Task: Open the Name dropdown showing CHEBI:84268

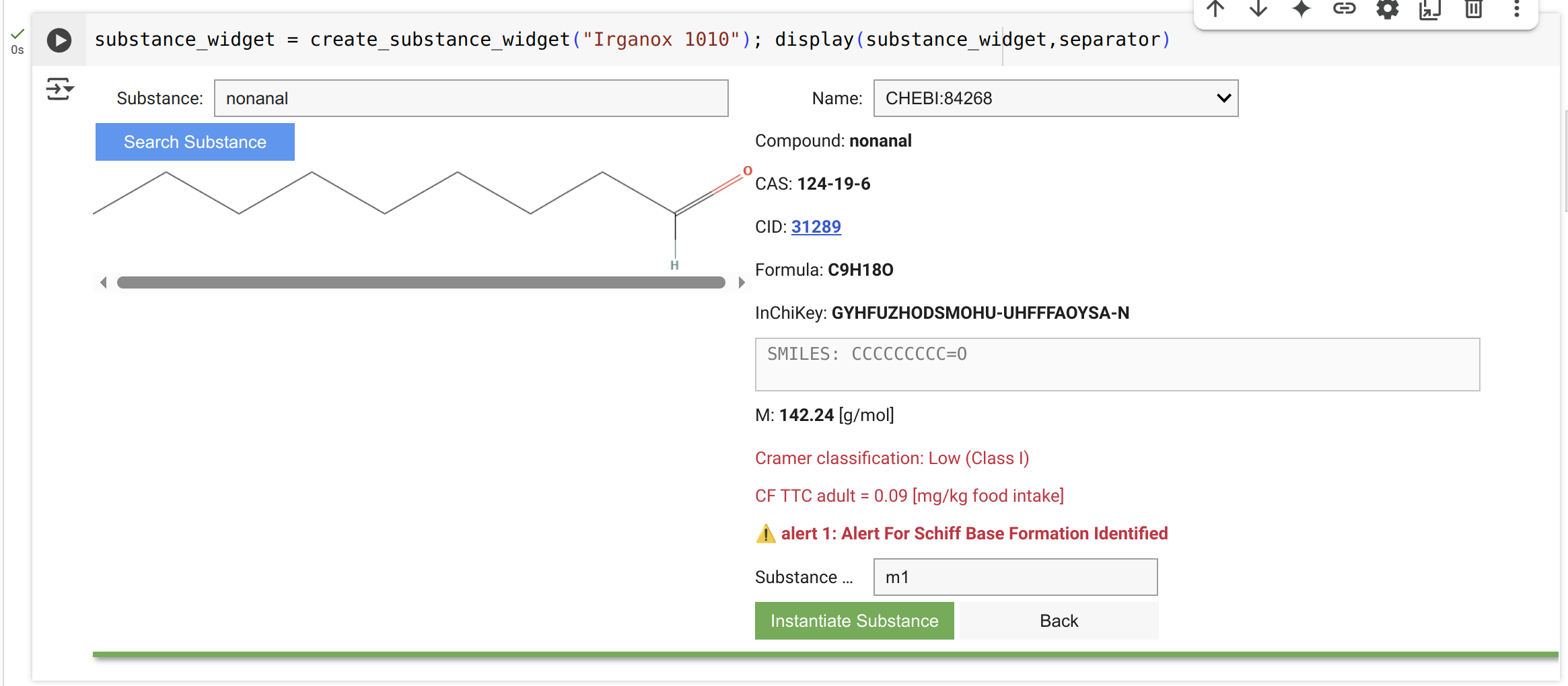Action: click(1056, 98)
